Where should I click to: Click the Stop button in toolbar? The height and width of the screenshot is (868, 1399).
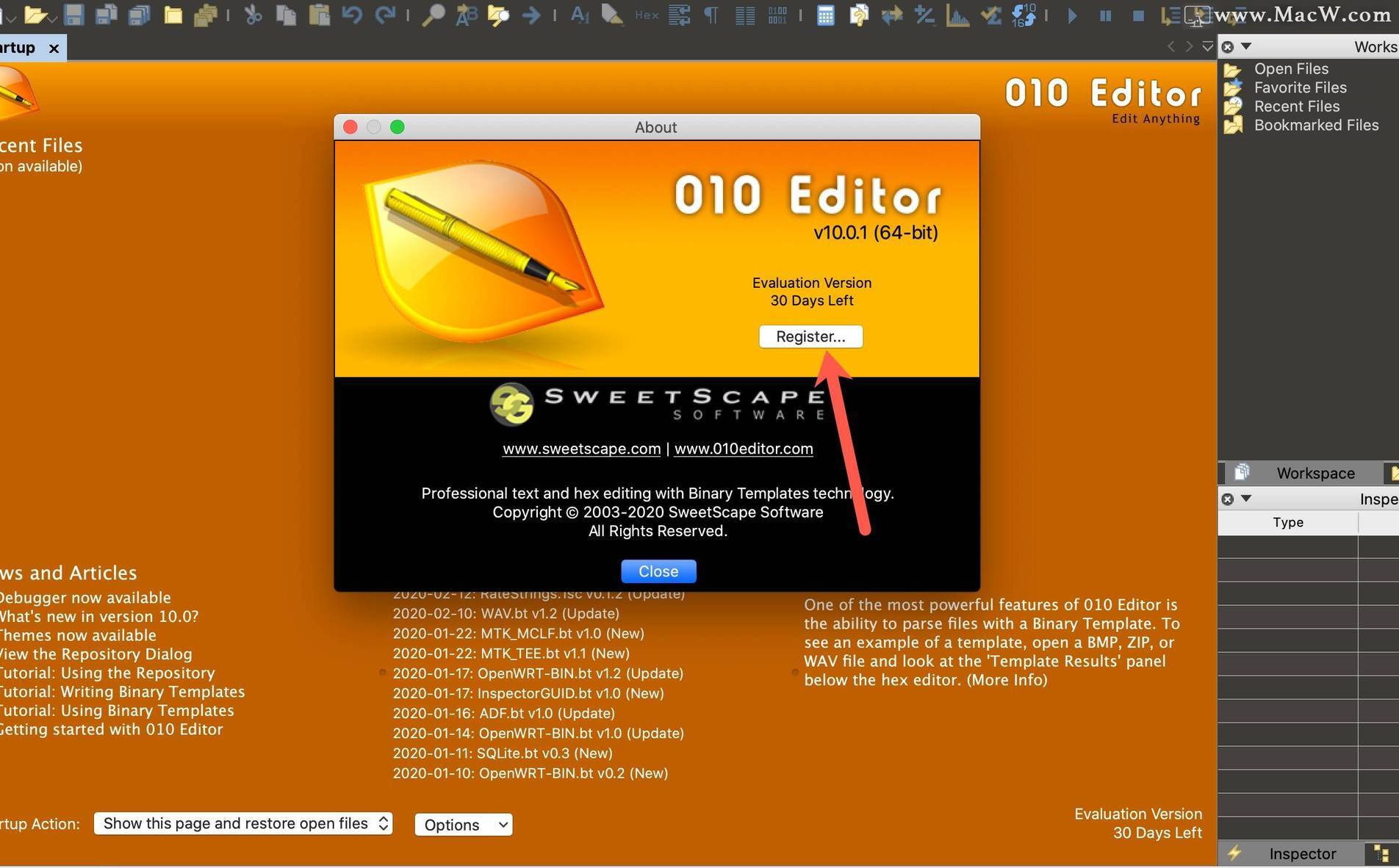tap(1138, 15)
